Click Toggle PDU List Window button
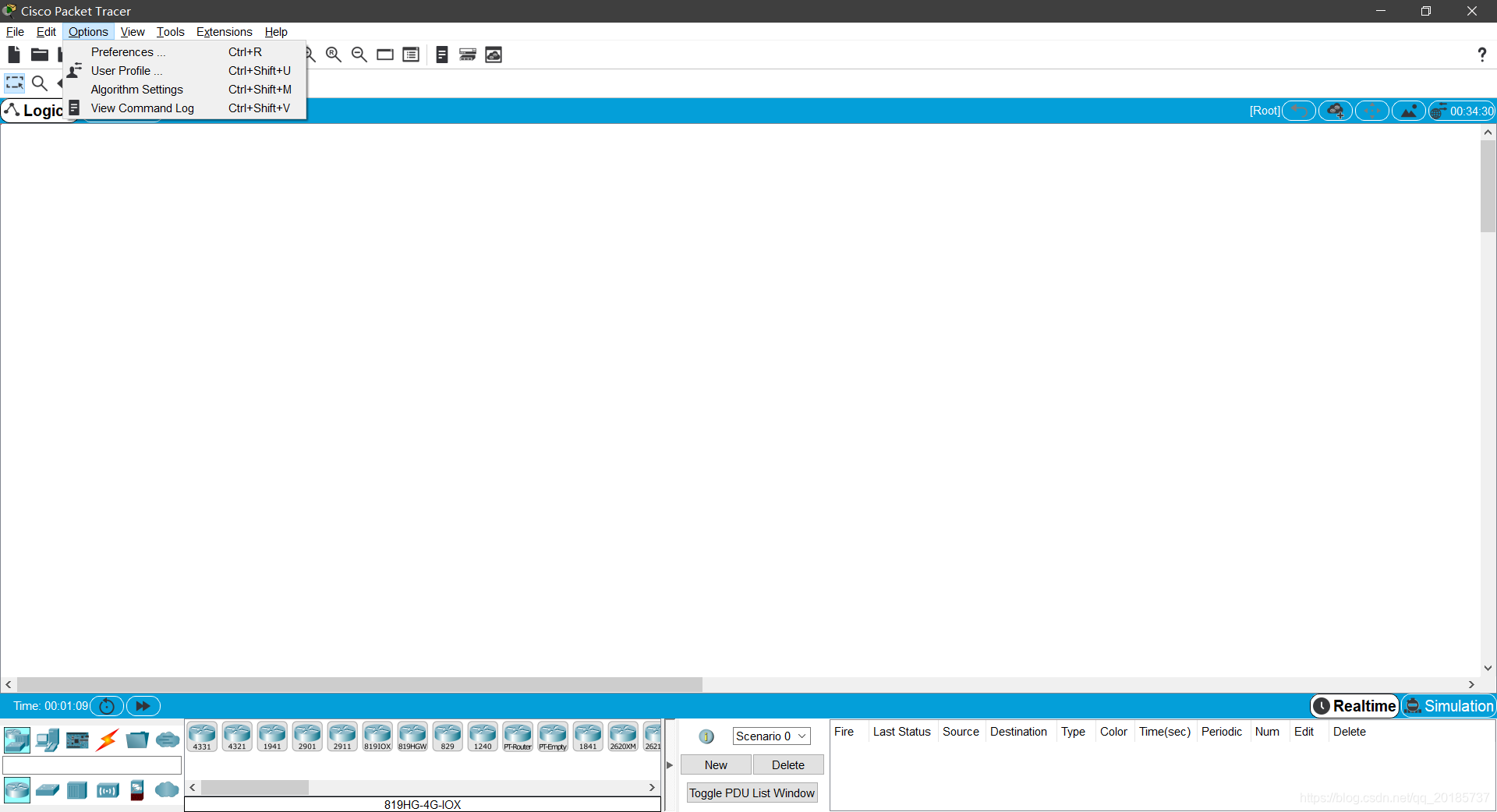Image resolution: width=1497 pixels, height=812 pixels. (x=752, y=793)
